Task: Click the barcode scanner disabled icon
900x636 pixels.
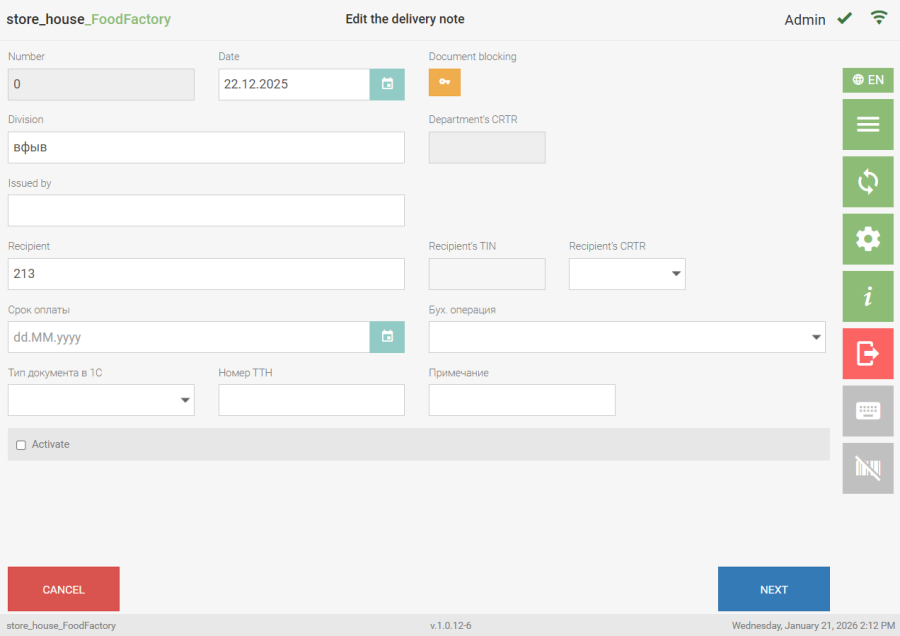Action: [x=867, y=468]
